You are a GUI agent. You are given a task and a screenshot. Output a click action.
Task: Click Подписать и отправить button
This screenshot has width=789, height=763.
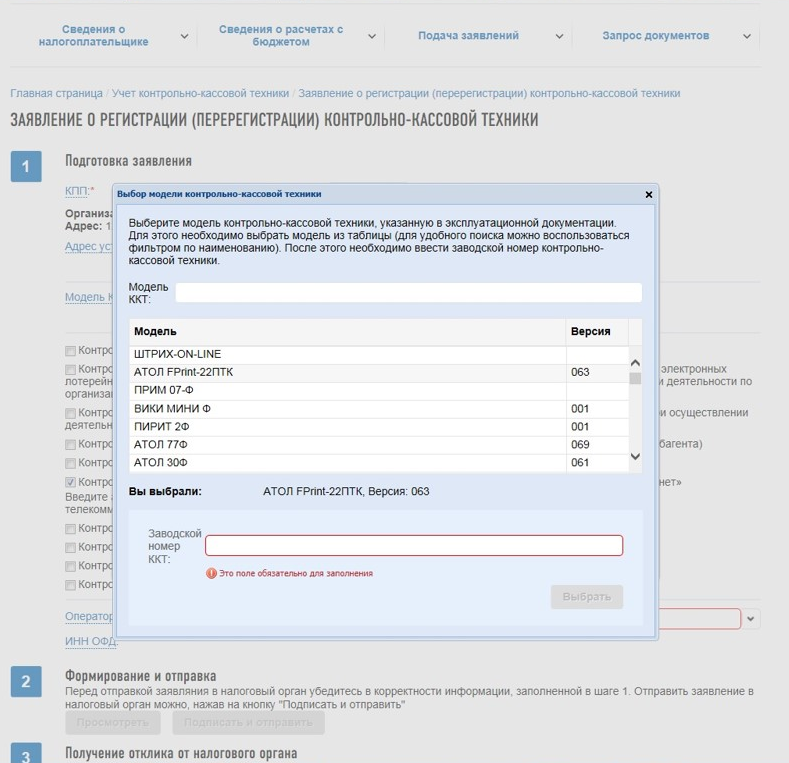click(x=248, y=723)
